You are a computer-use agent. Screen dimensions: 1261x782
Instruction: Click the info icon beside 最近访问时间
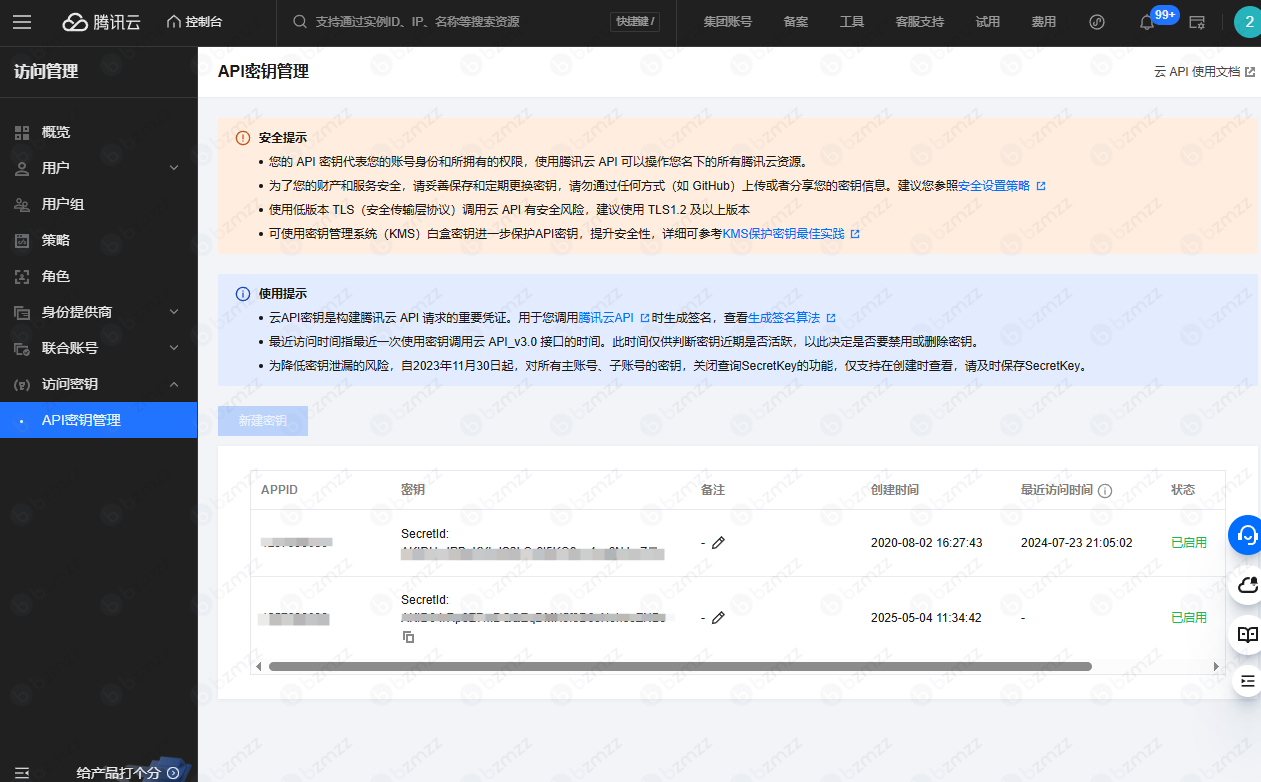coord(1105,491)
